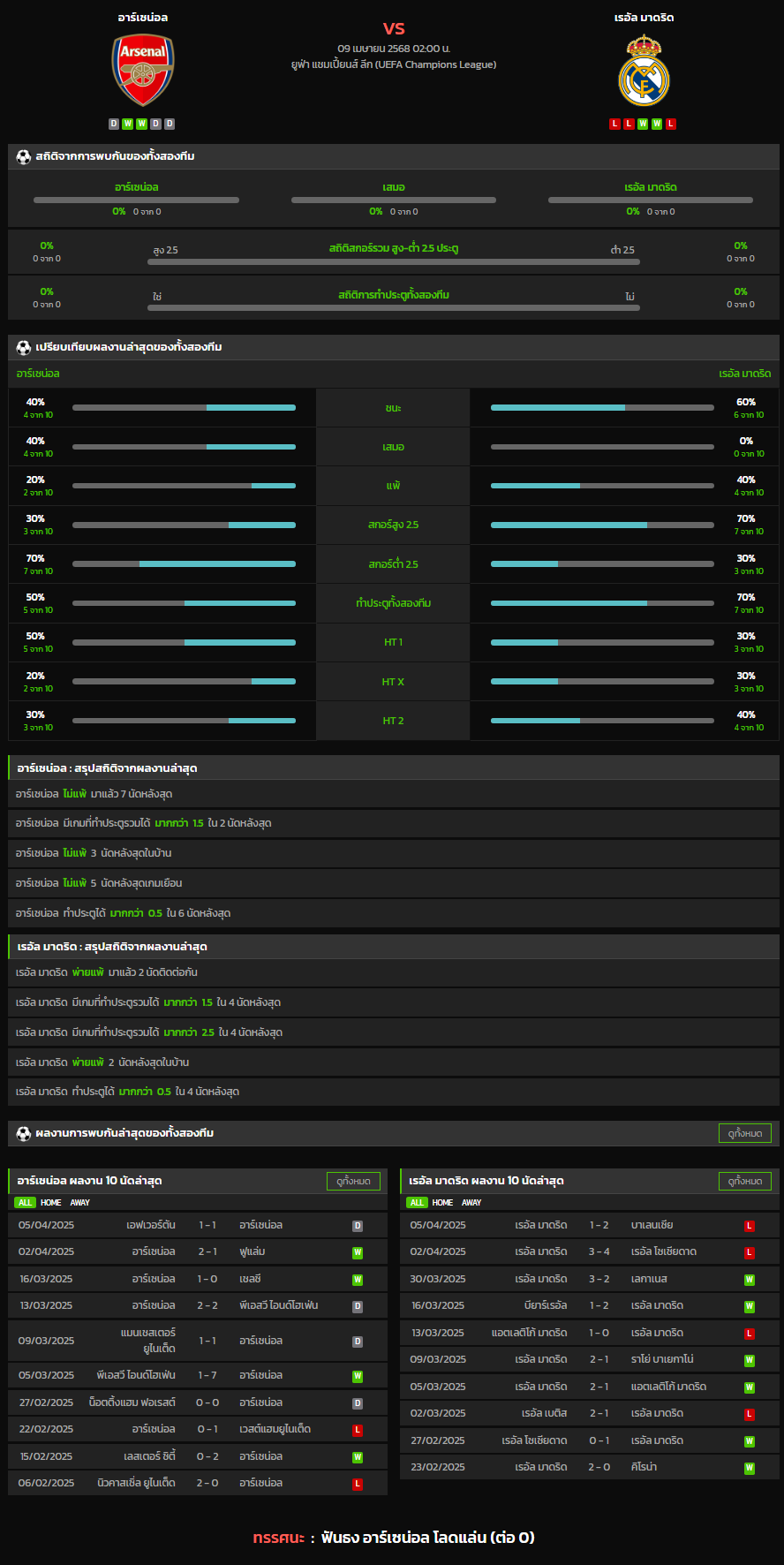Click soccer ball icon beside head-to-head statistics header
Image resolution: width=784 pixels, height=1565 pixels.
coord(24,156)
